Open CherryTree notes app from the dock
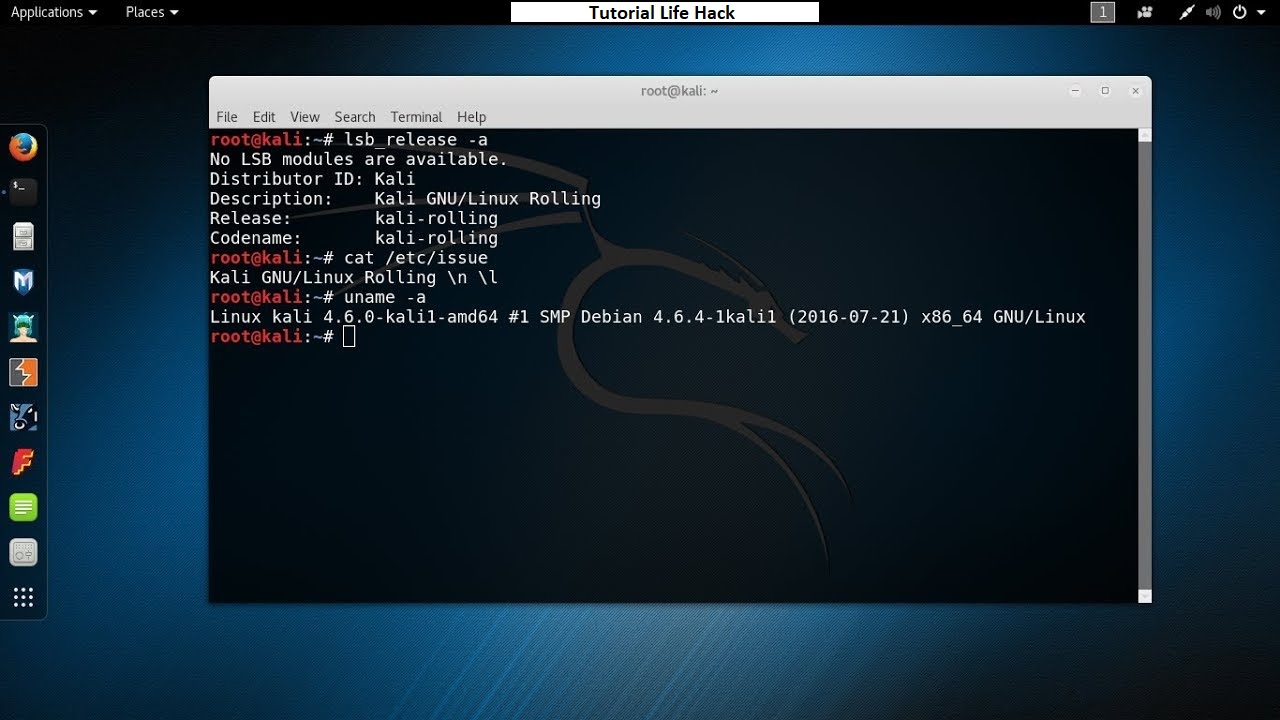The height and width of the screenshot is (720, 1280). (24, 507)
